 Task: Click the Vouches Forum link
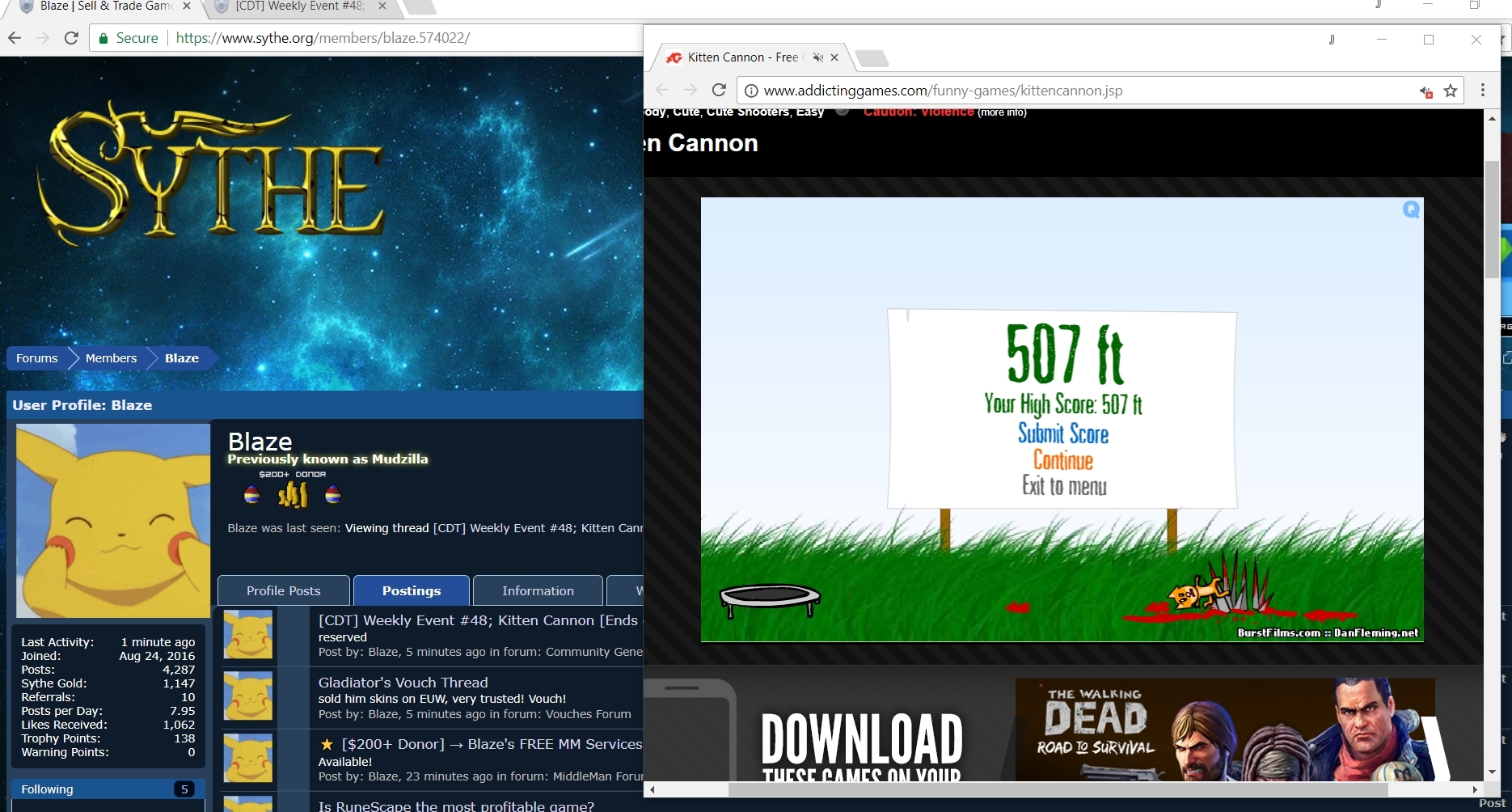coord(589,714)
